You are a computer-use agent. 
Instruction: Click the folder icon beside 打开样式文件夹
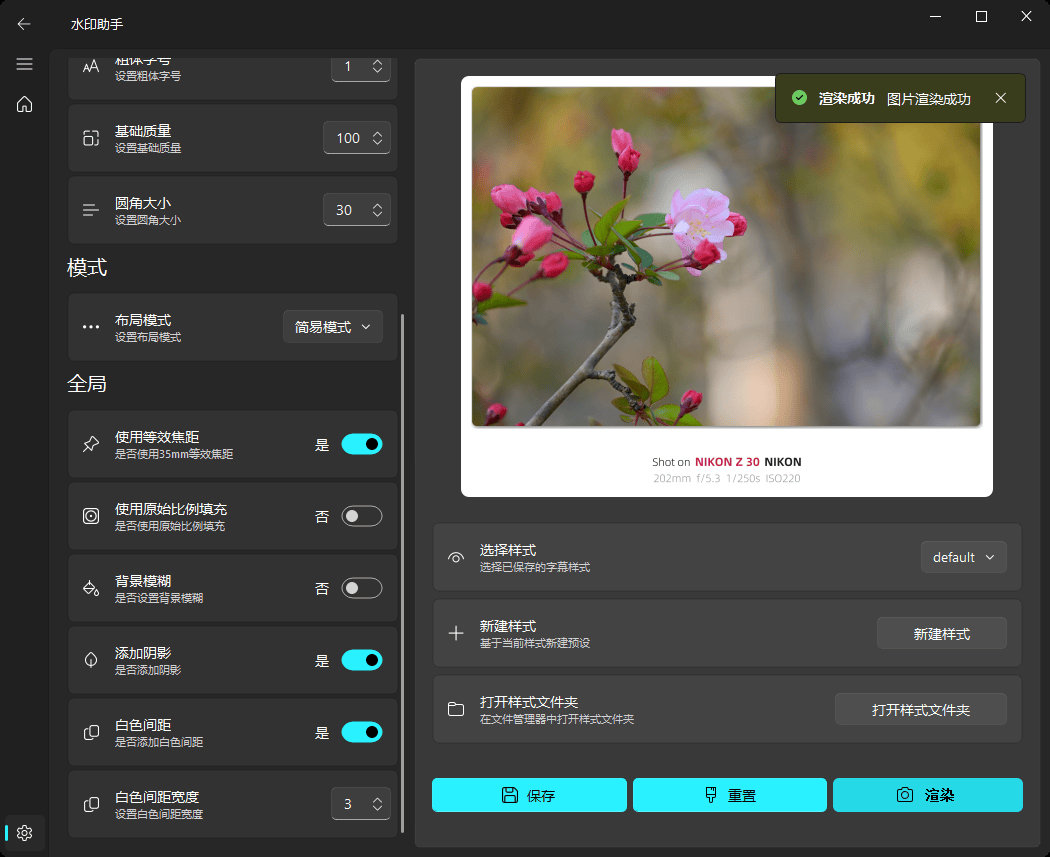(456, 709)
